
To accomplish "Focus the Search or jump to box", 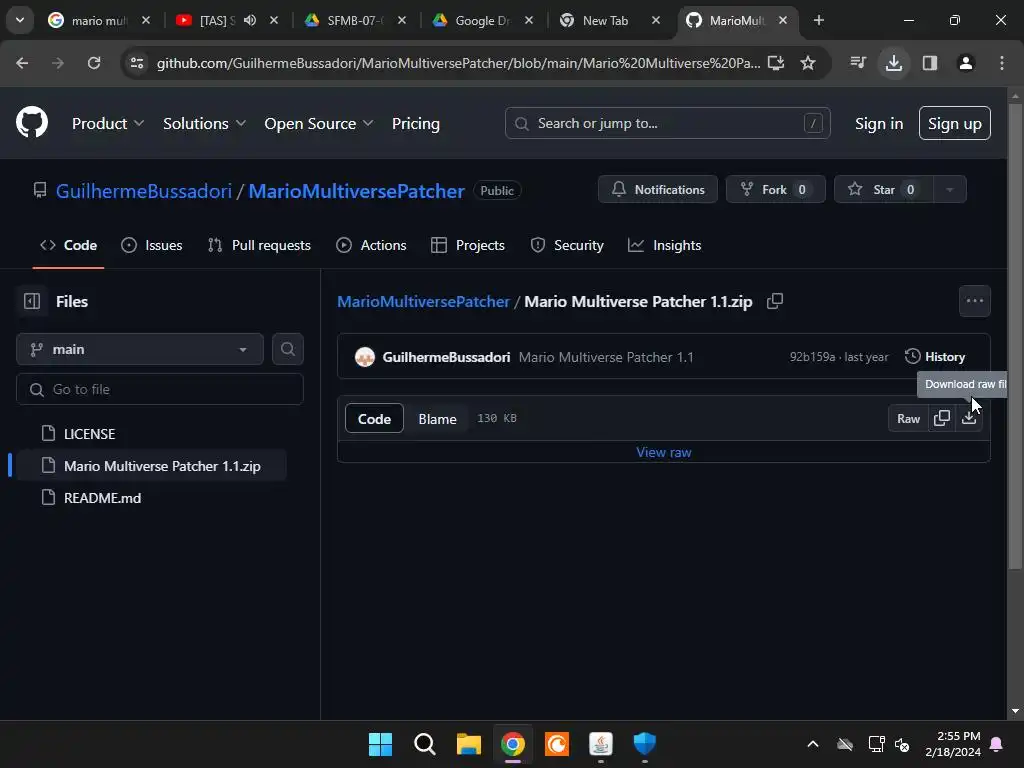I will coord(667,123).
